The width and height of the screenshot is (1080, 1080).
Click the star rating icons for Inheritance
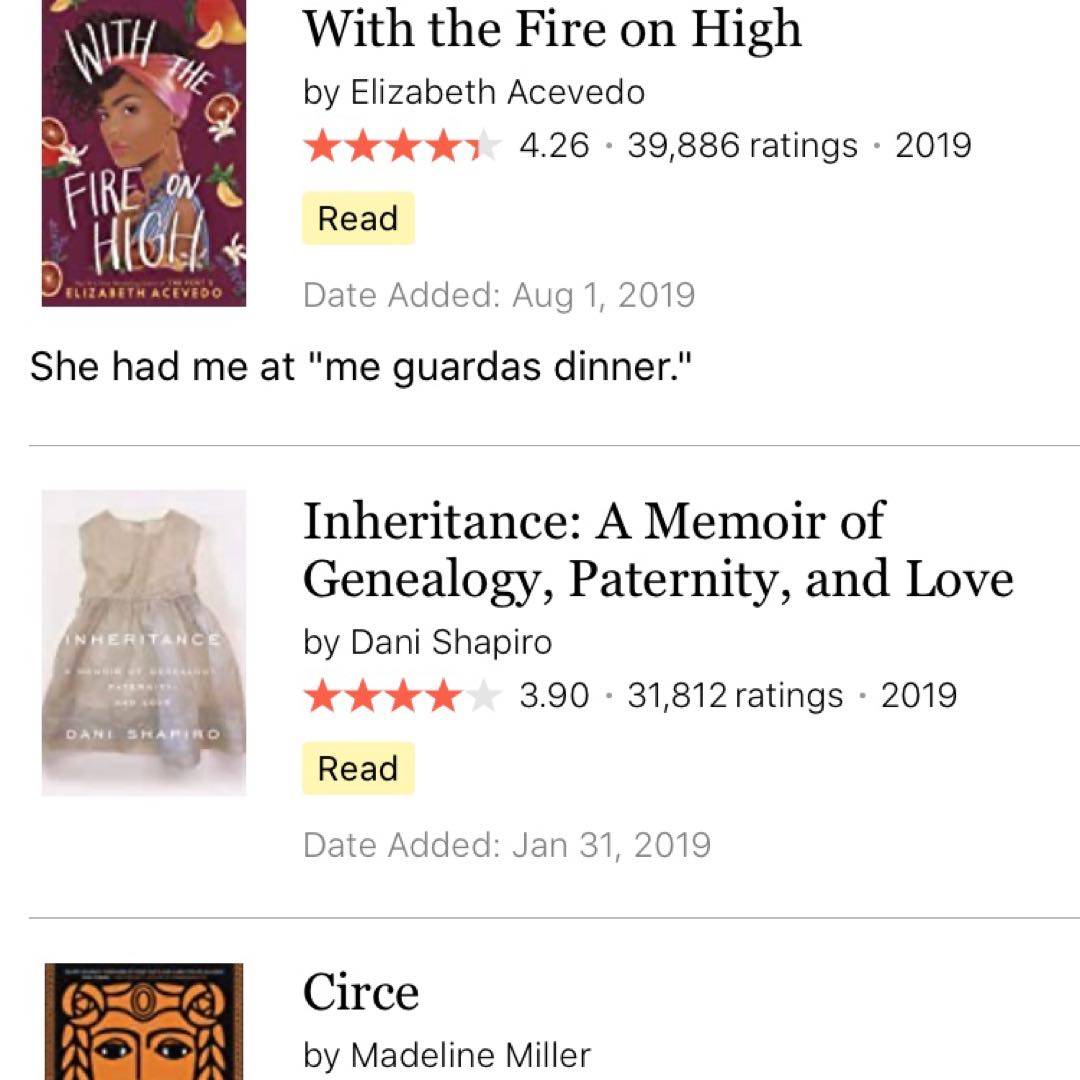point(401,696)
